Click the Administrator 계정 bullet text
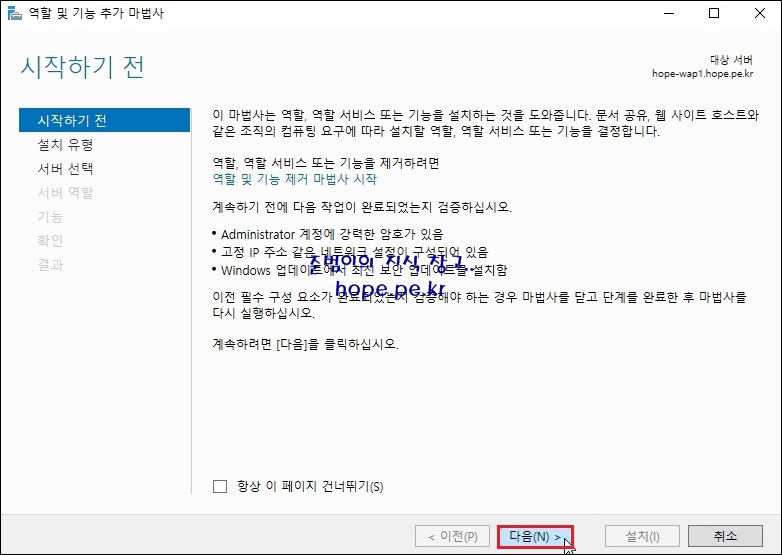The width and height of the screenshot is (782, 555). (x=332, y=234)
